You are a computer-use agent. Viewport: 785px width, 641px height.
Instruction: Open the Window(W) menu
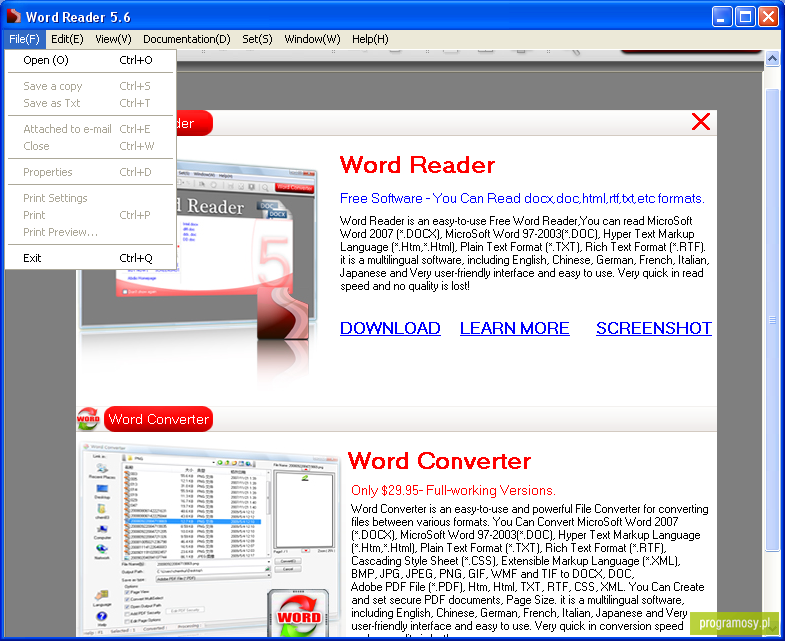(x=312, y=39)
